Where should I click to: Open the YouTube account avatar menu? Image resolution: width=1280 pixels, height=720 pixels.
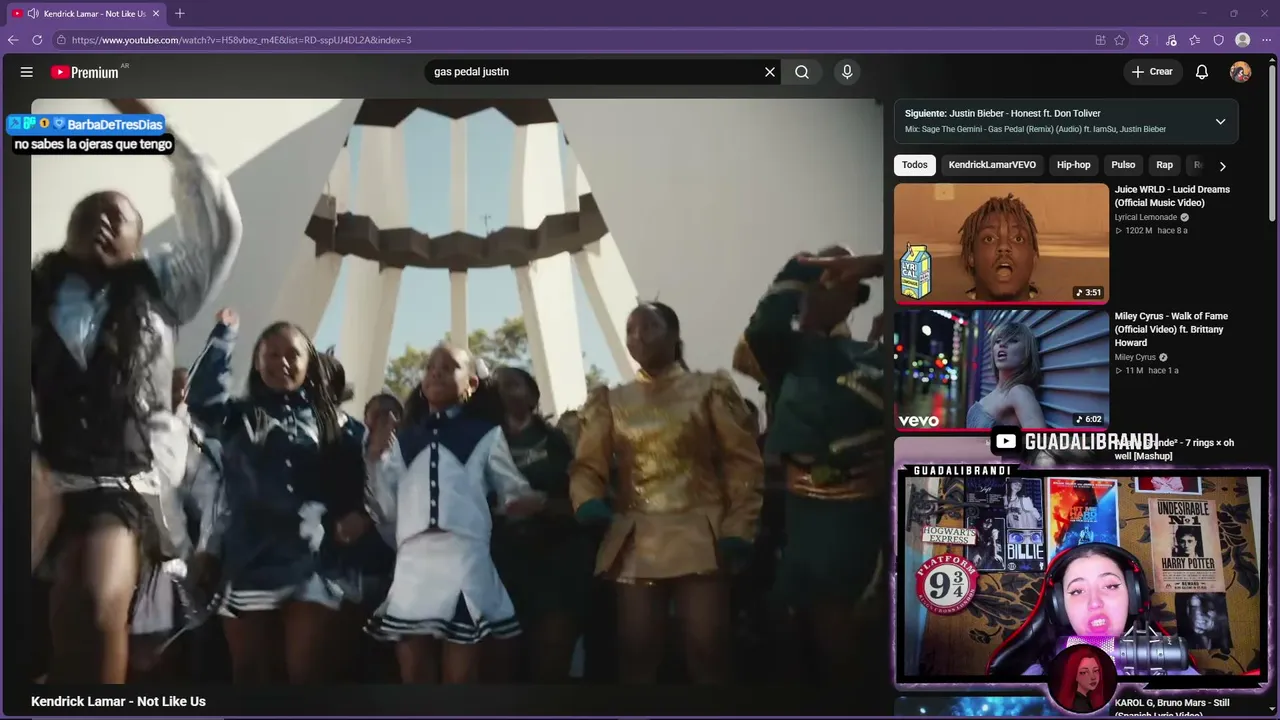click(x=1240, y=72)
